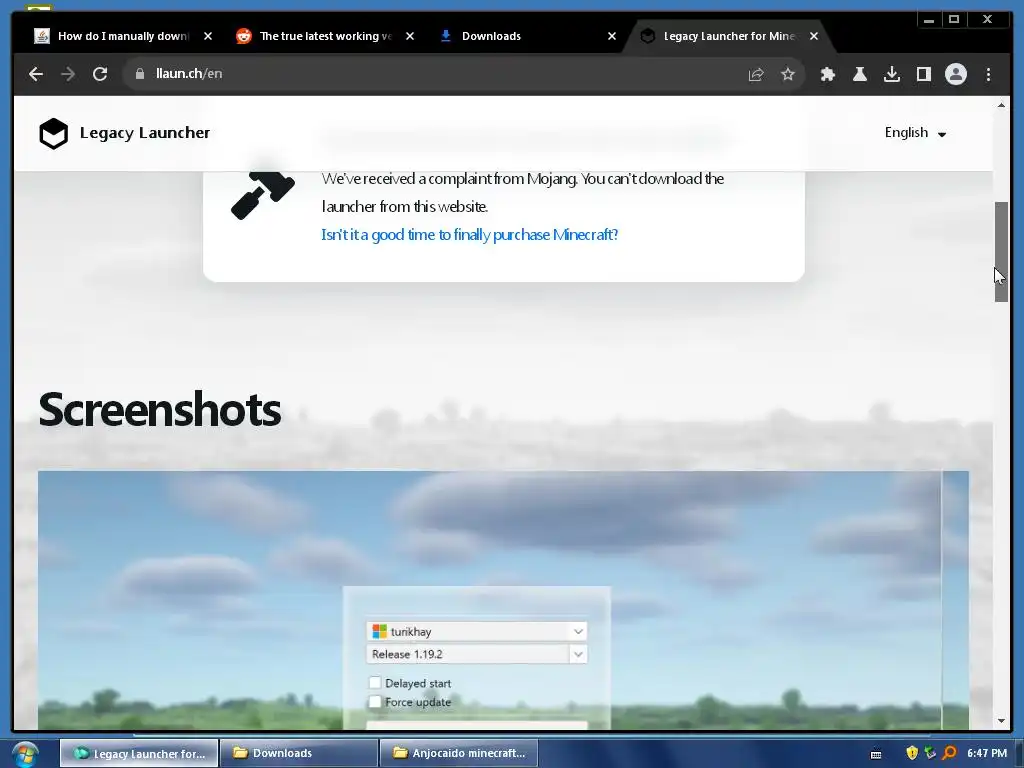Open the Extensions puzzle icon
This screenshot has width=1024, height=768.
click(827, 74)
